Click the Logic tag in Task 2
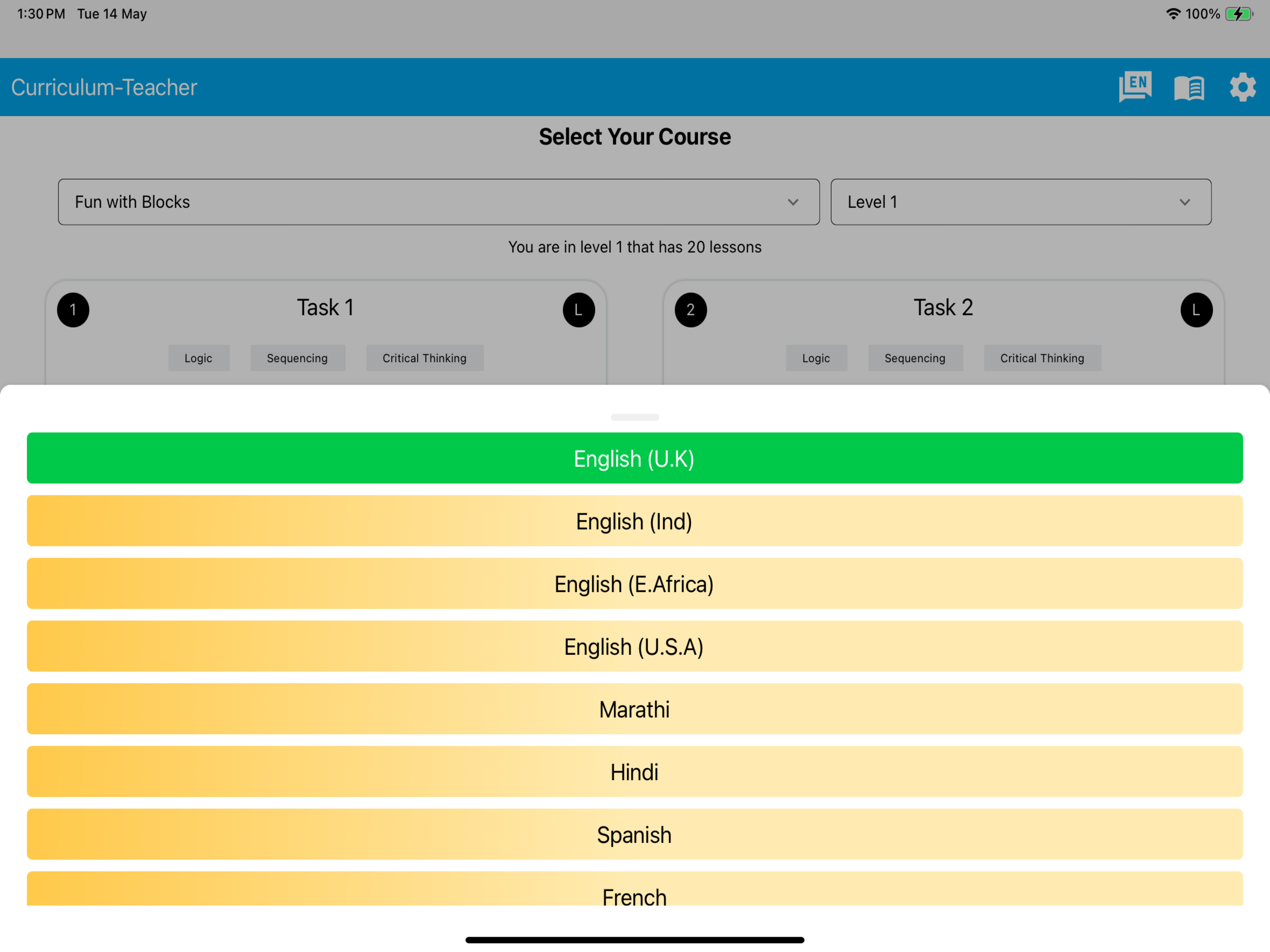This screenshot has width=1270, height=952. 816,358
